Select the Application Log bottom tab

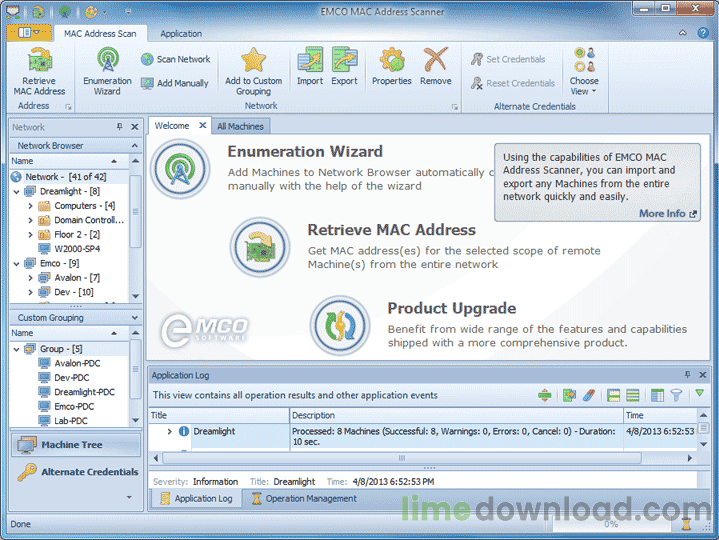[196, 498]
